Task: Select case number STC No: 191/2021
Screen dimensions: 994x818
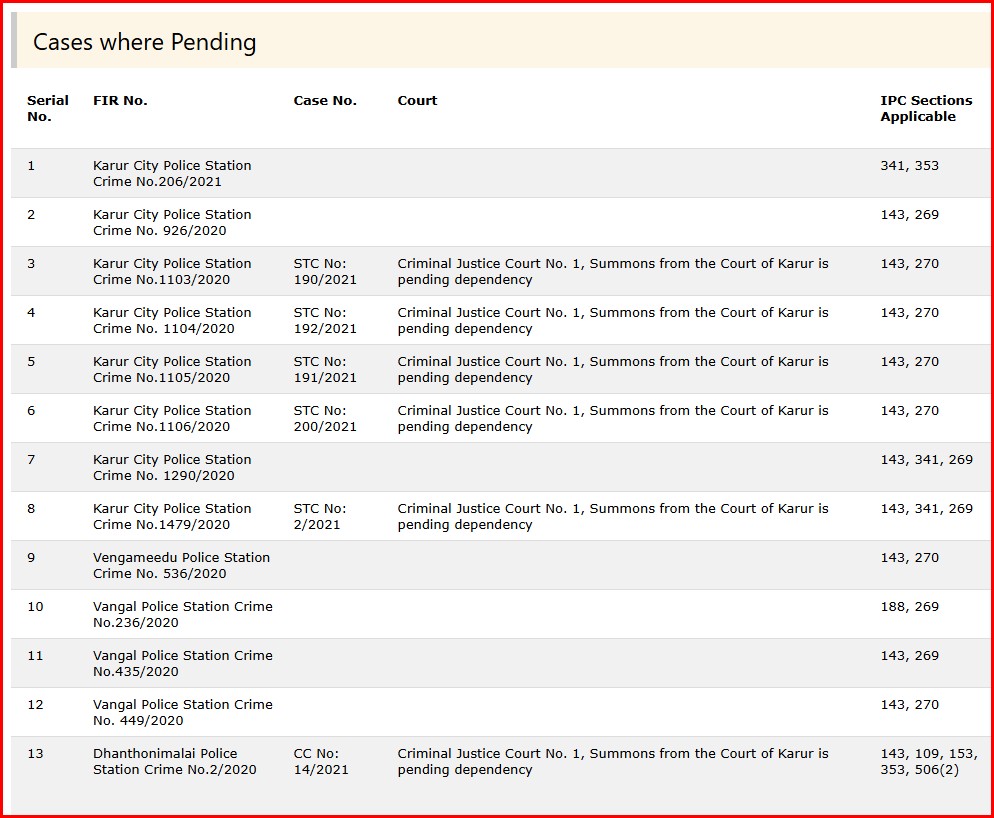Action: 325,369
